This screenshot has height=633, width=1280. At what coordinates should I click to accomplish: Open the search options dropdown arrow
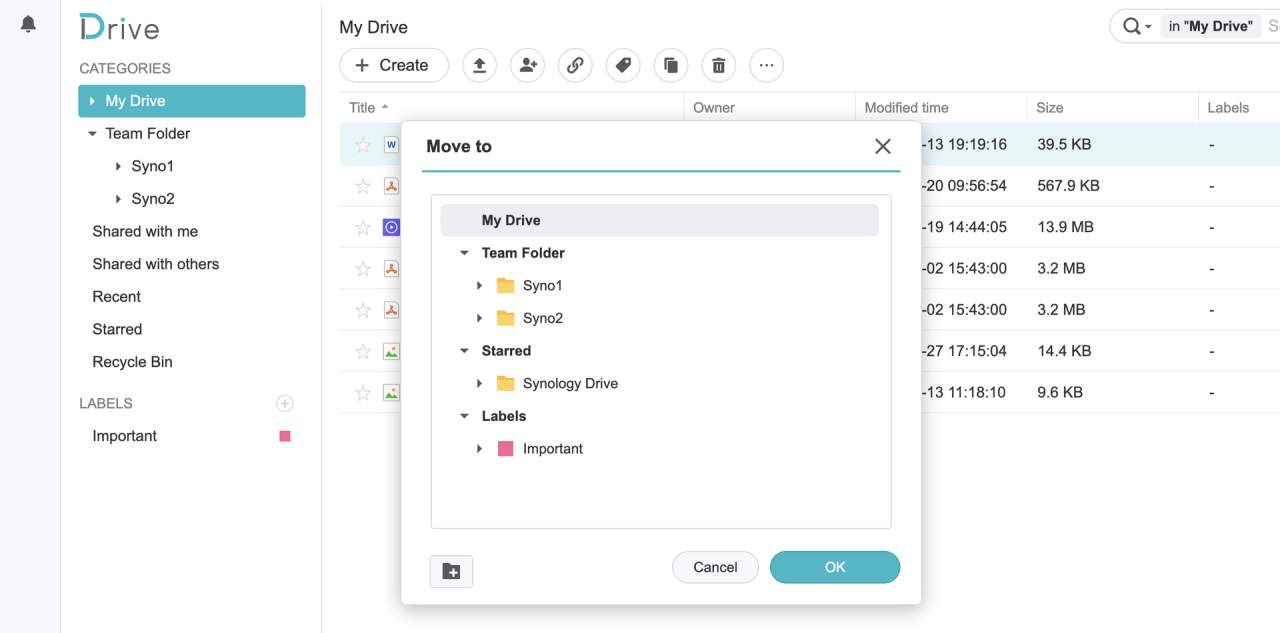point(1148,27)
